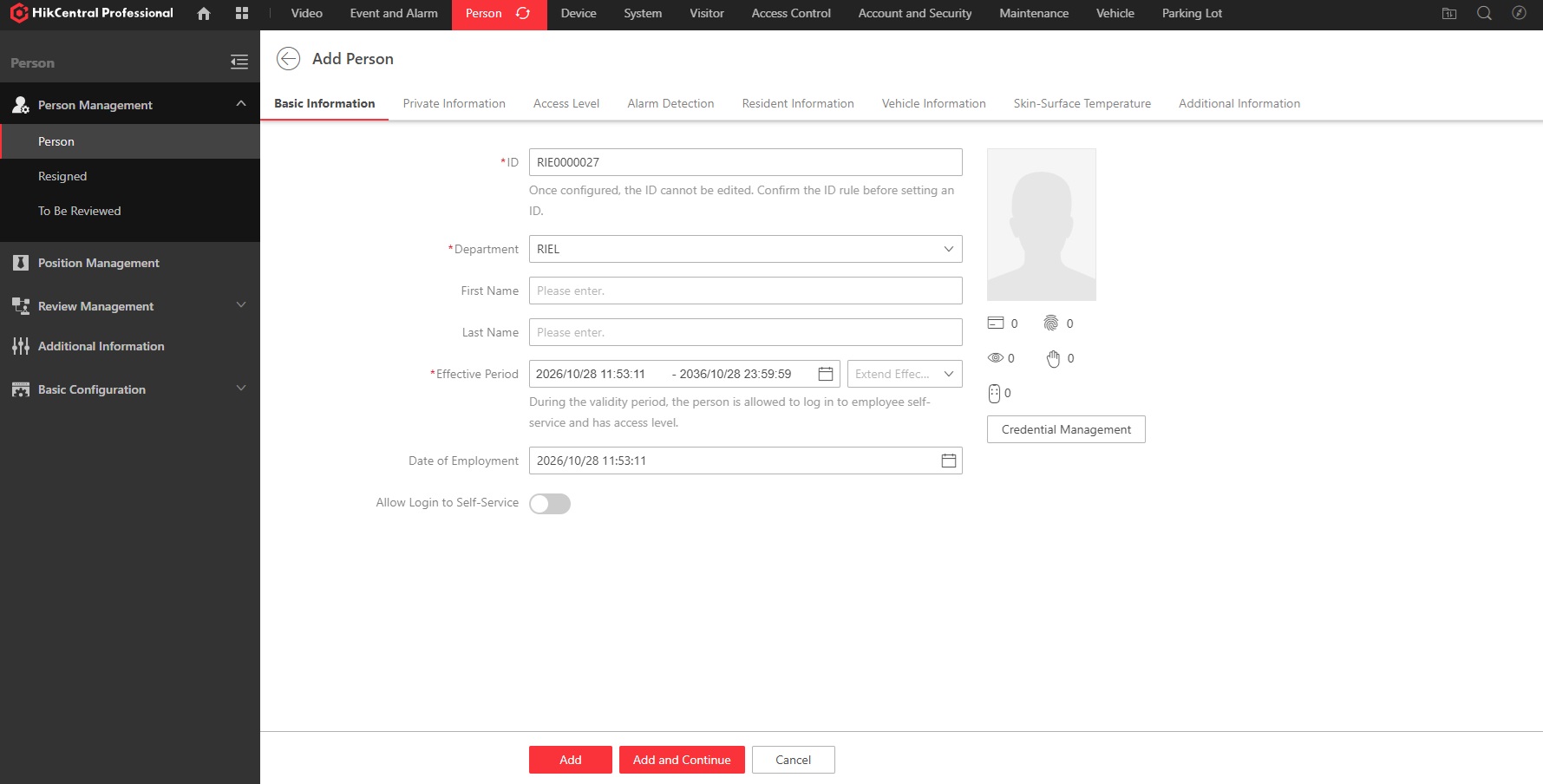Click the fingerprint credential icon
This screenshot has height=784, width=1543.
click(x=1051, y=323)
